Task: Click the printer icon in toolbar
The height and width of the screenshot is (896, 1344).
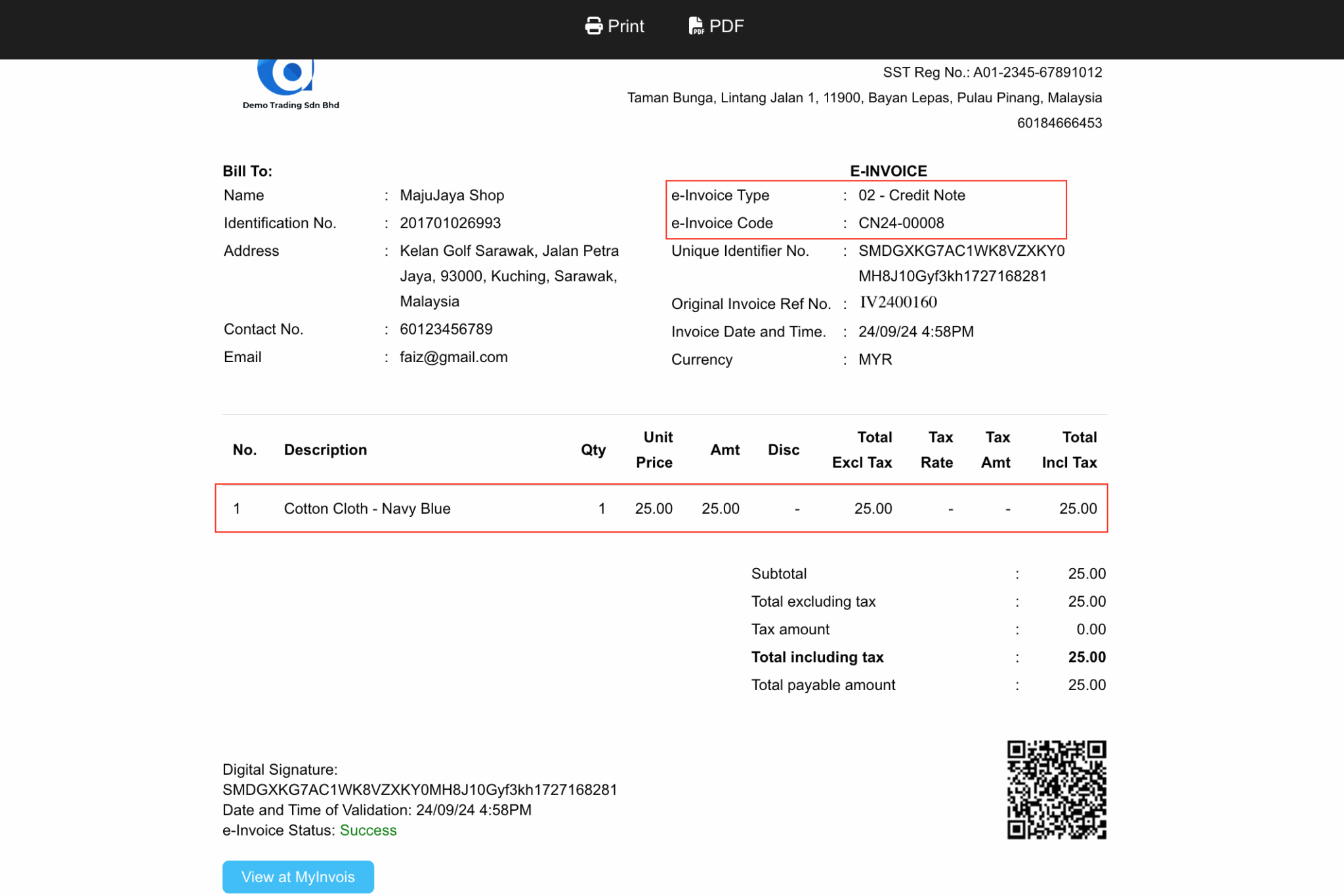Action: pyautogui.click(x=593, y=26)
